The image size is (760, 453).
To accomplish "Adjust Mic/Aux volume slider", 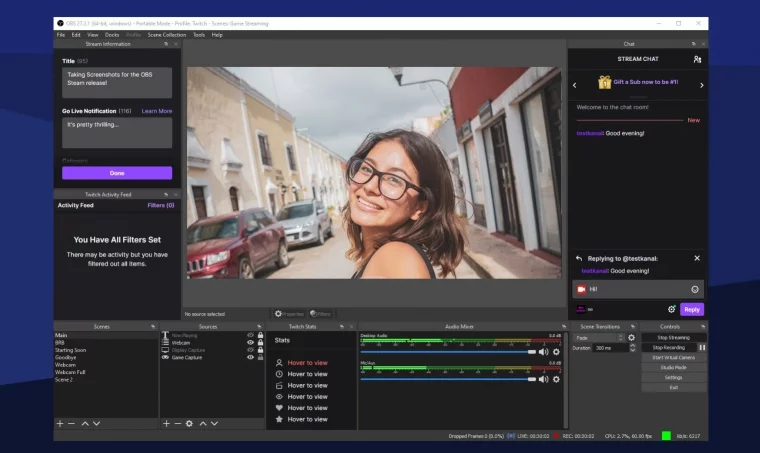I will tap(448, 379).
